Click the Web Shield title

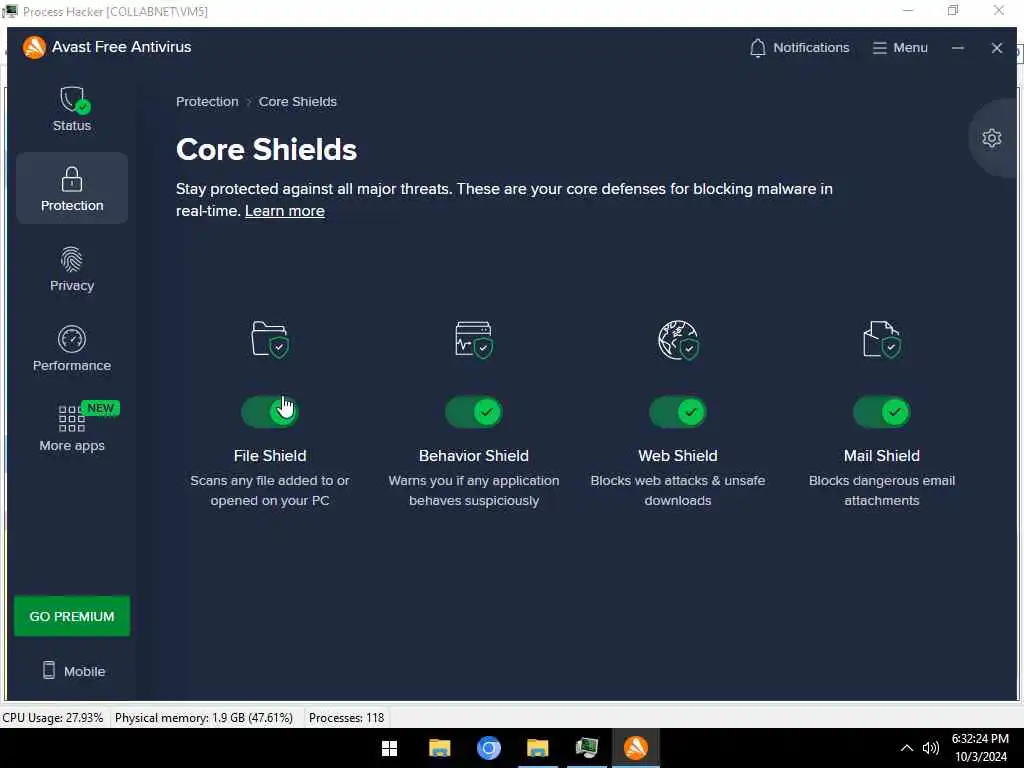tap(678, 456)
